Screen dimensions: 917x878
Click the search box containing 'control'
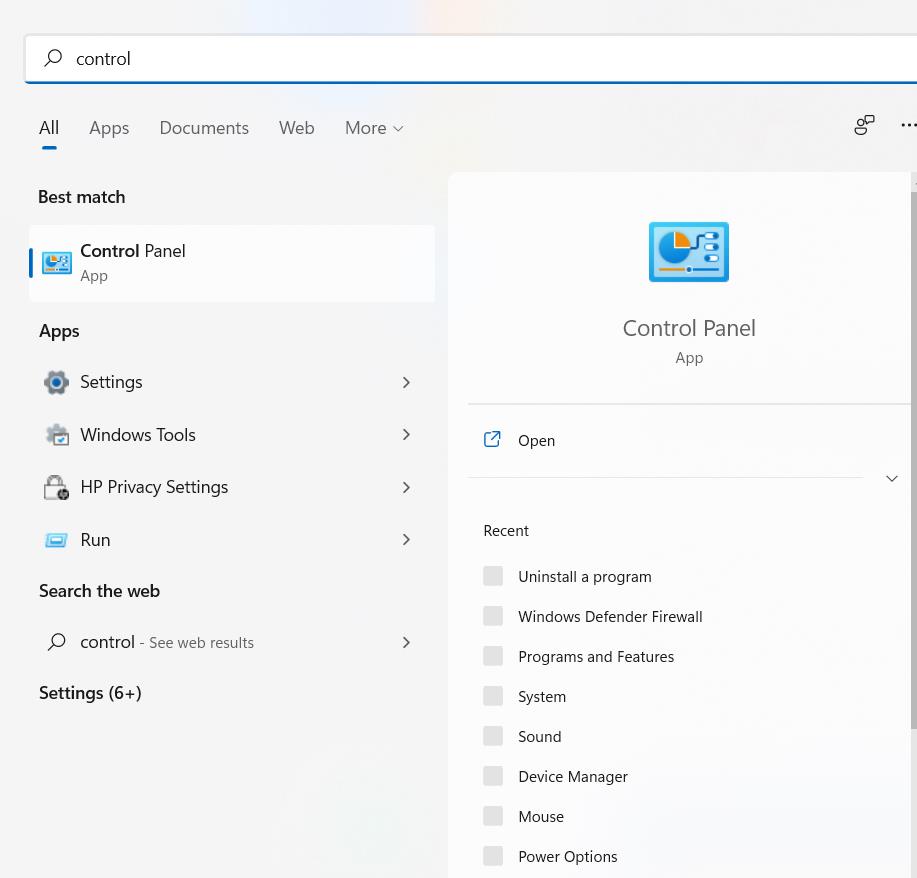(471, 58)
